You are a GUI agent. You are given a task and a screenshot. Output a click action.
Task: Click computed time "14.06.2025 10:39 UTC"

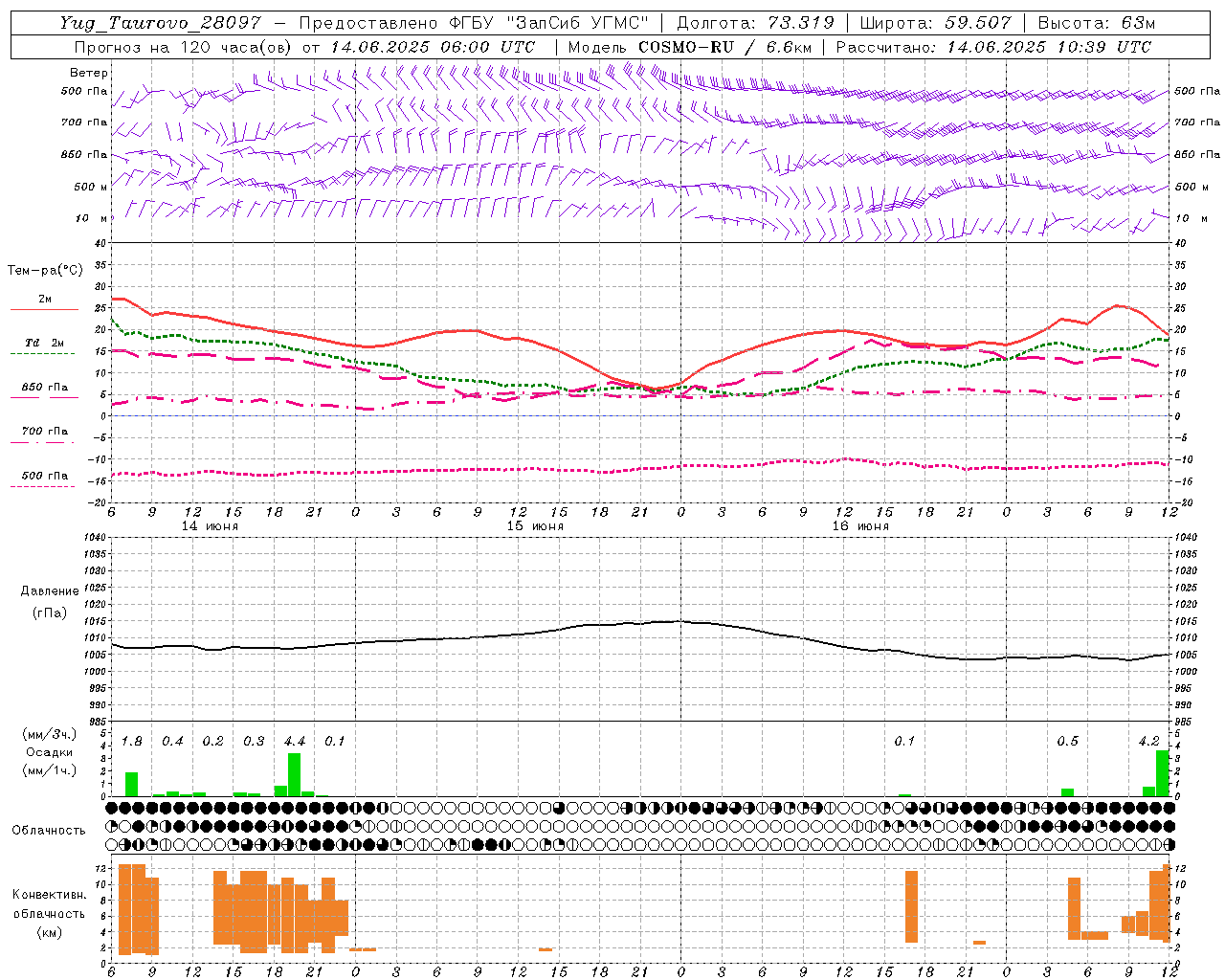[1049, 47]
